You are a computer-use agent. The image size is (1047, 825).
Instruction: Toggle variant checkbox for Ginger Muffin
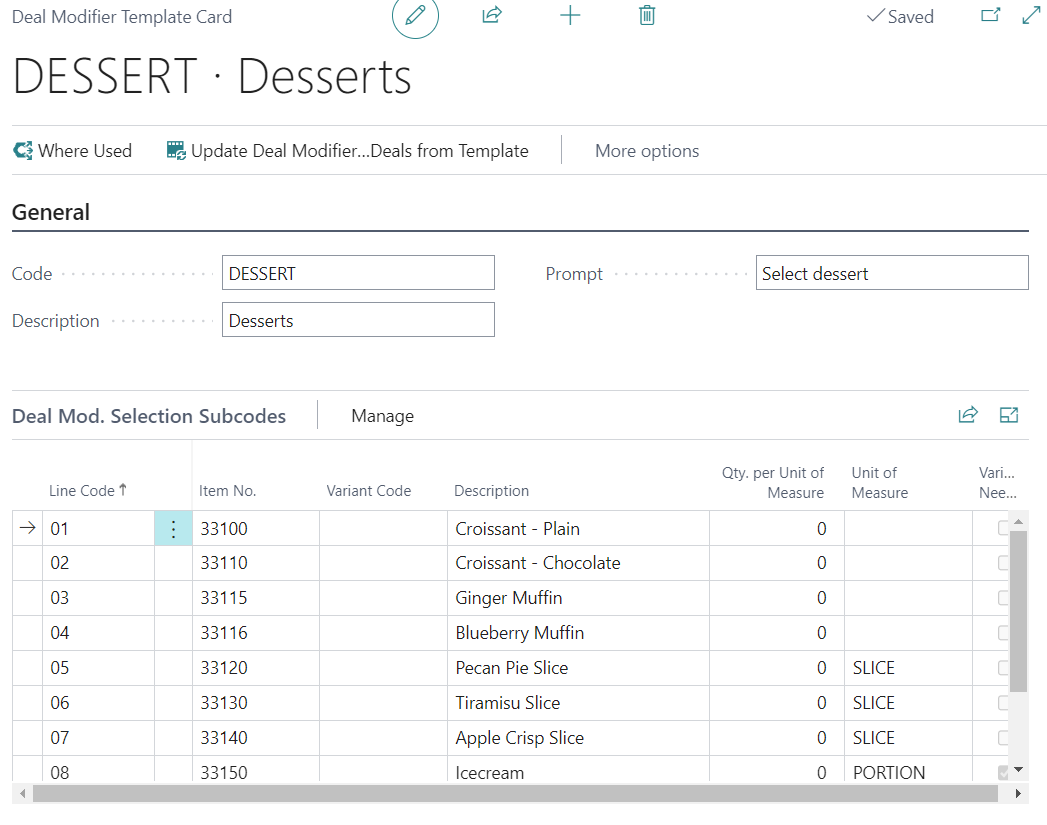(x=1004, y=598)
